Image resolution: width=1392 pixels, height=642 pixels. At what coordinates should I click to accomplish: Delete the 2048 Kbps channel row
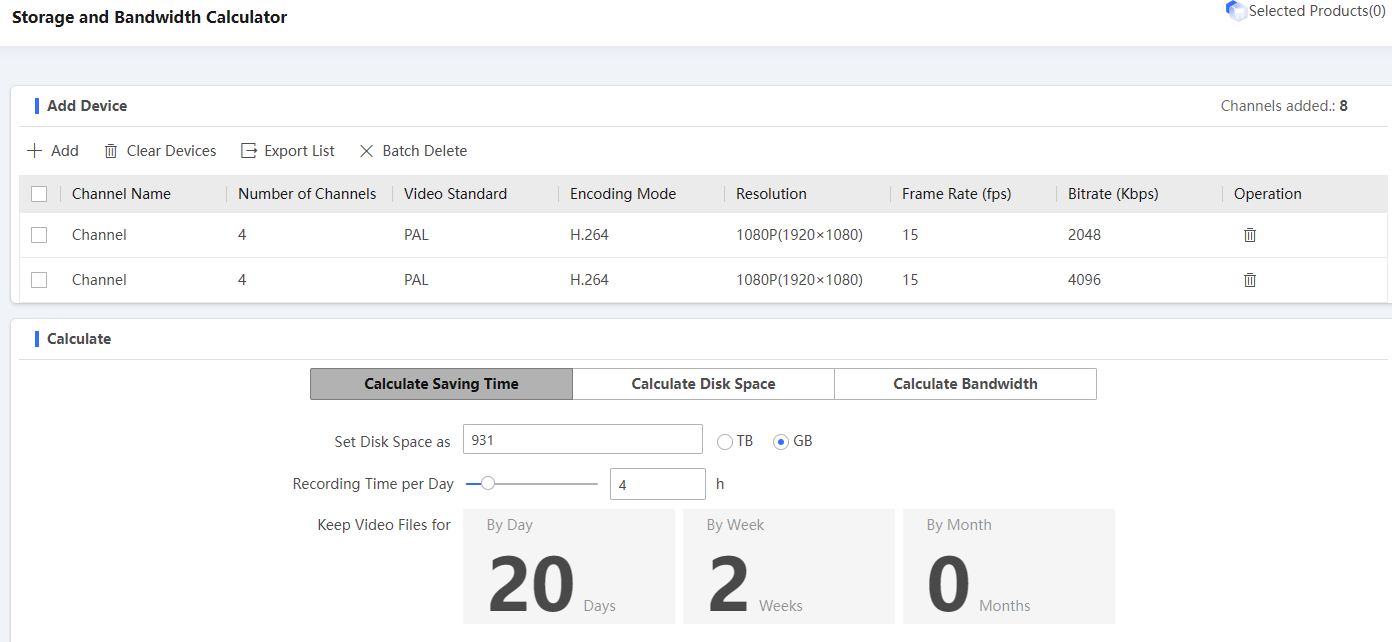1249,235
